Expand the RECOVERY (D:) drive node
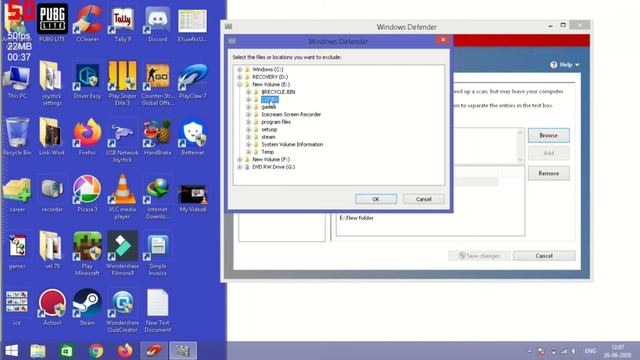640x360 pixels. point(240,77)
